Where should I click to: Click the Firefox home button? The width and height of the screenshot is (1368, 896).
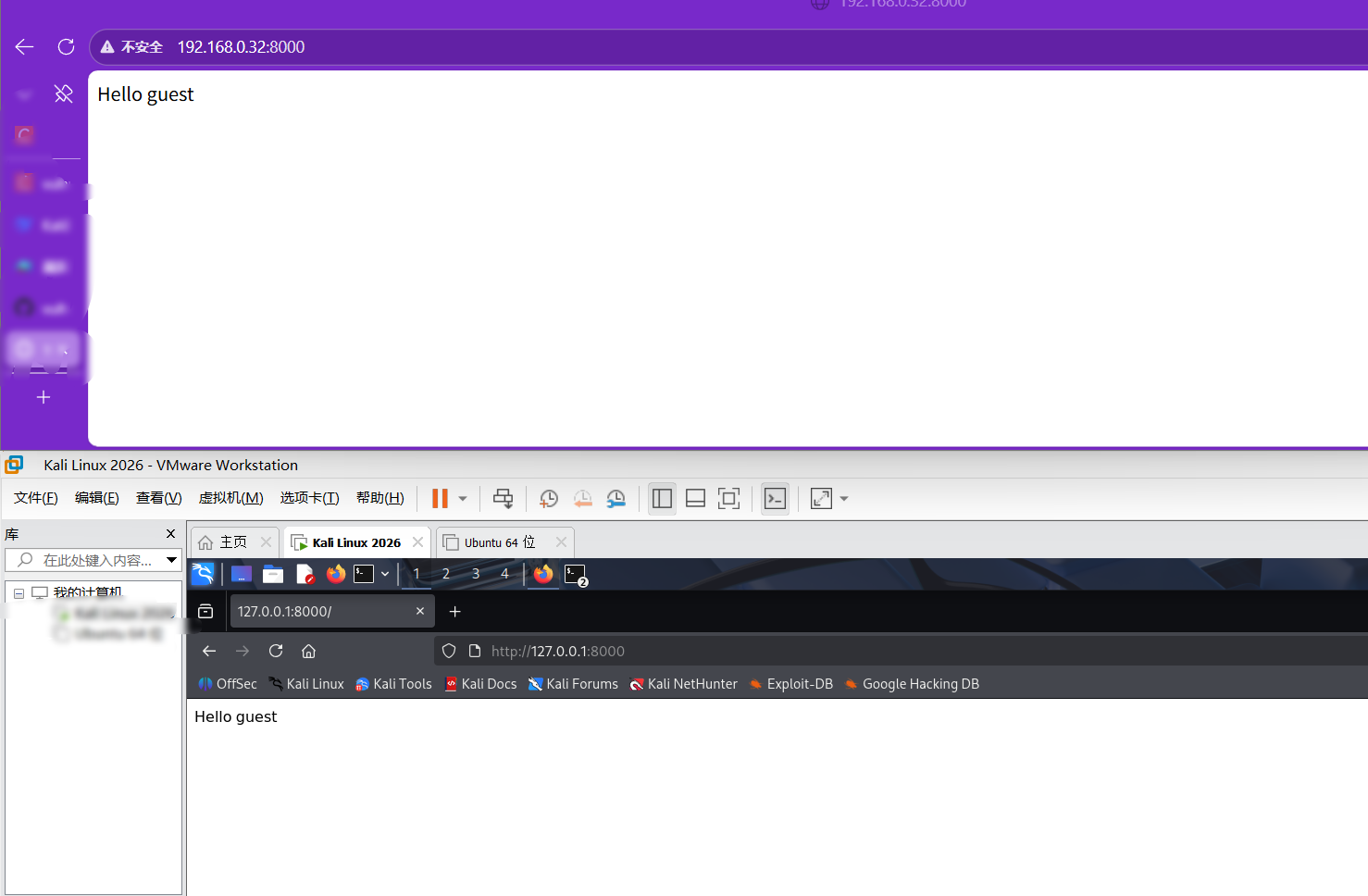(308, 651)
